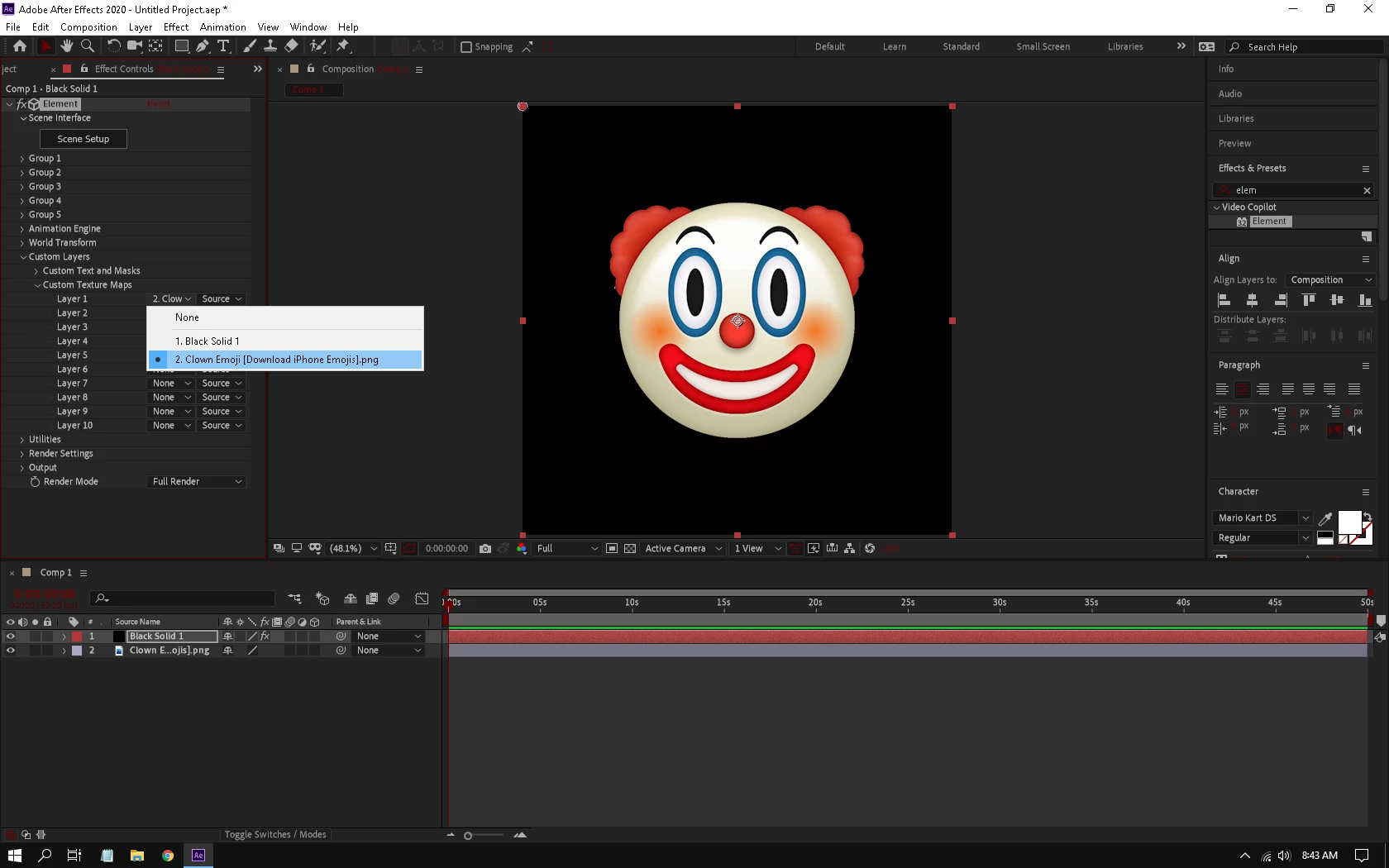Image resolution: width=1389 pixels, height=868 pixels.
Task: Open the Graph Editor in the timeline
Action: (x=422, y=599)
